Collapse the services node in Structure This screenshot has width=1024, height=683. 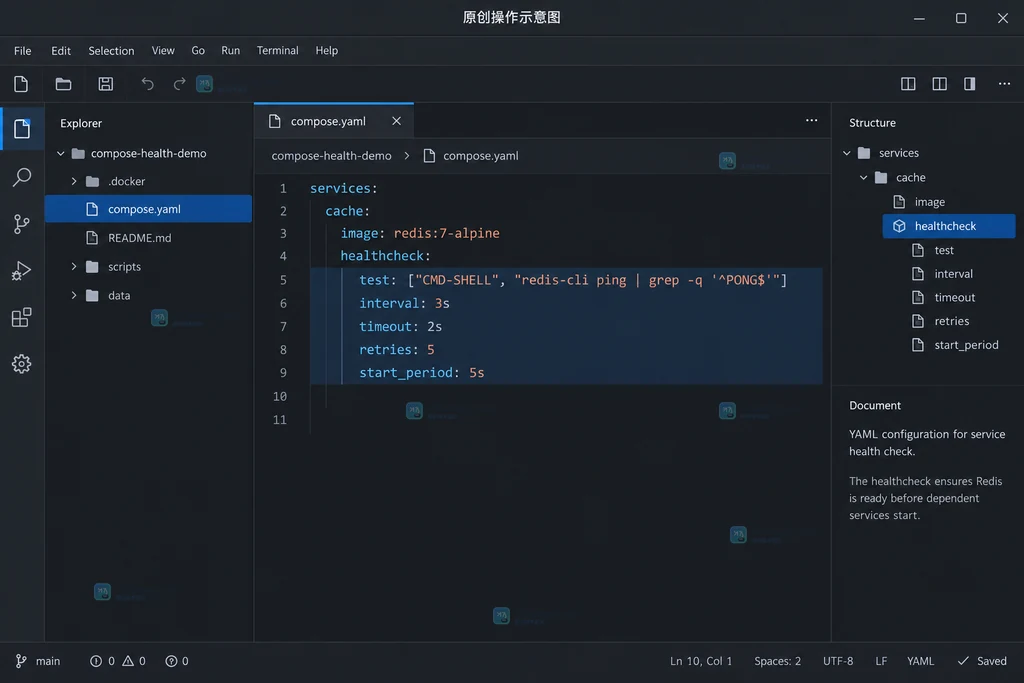click(x=846, y=153)
